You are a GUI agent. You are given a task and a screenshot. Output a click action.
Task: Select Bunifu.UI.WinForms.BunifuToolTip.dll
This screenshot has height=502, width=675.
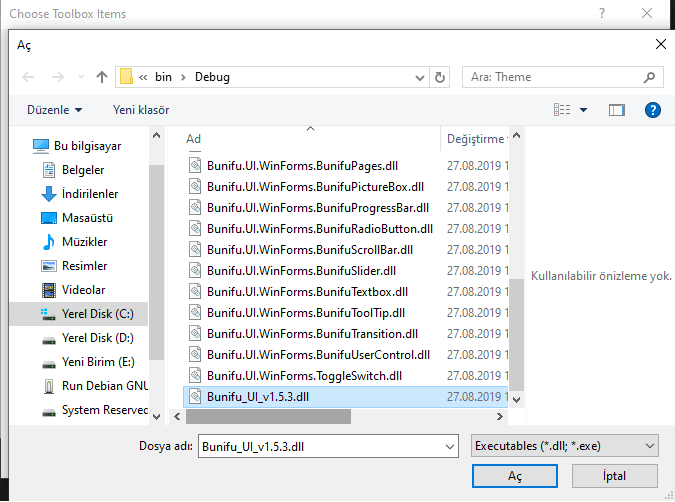pos(306,313)
